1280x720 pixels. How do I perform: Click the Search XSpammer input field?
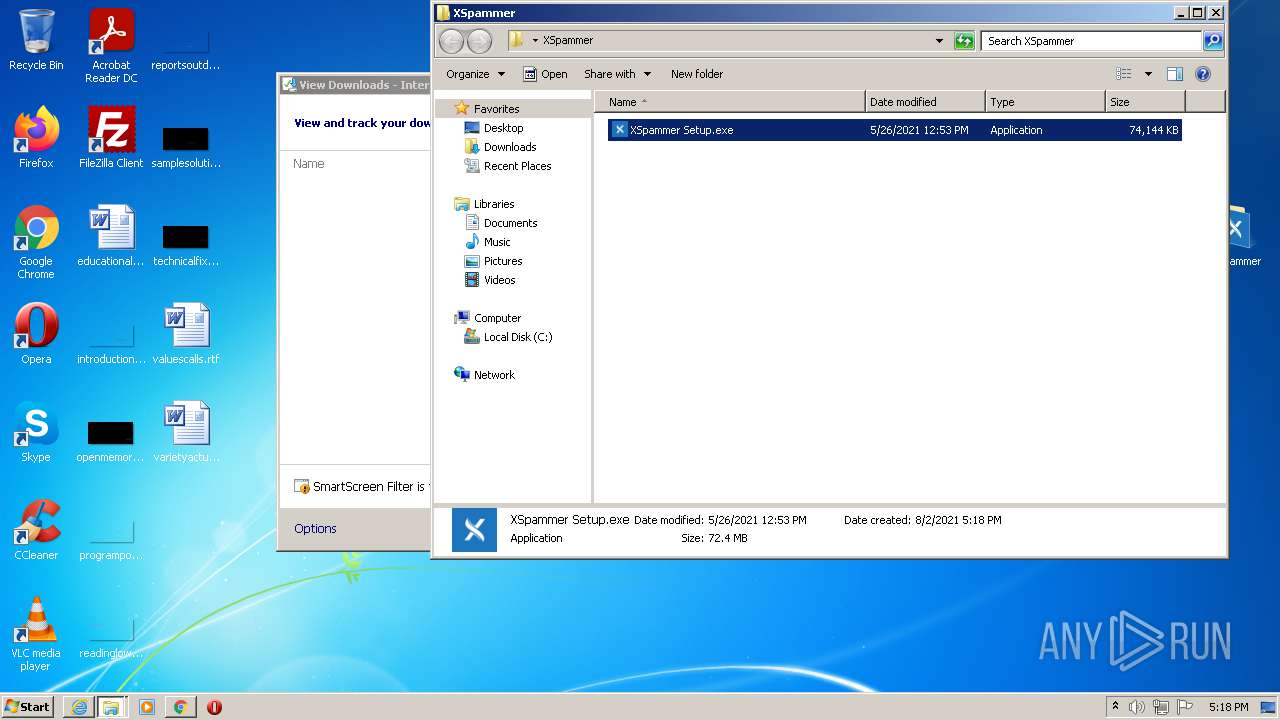[1091, 41]
